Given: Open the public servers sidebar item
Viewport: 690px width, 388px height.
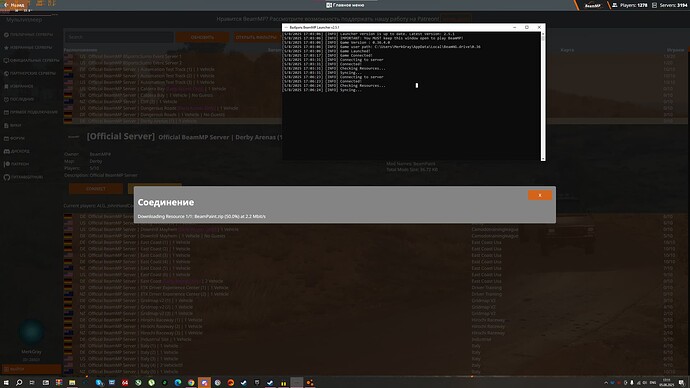Looking at the screenshot, I should [x=29, y=34].
